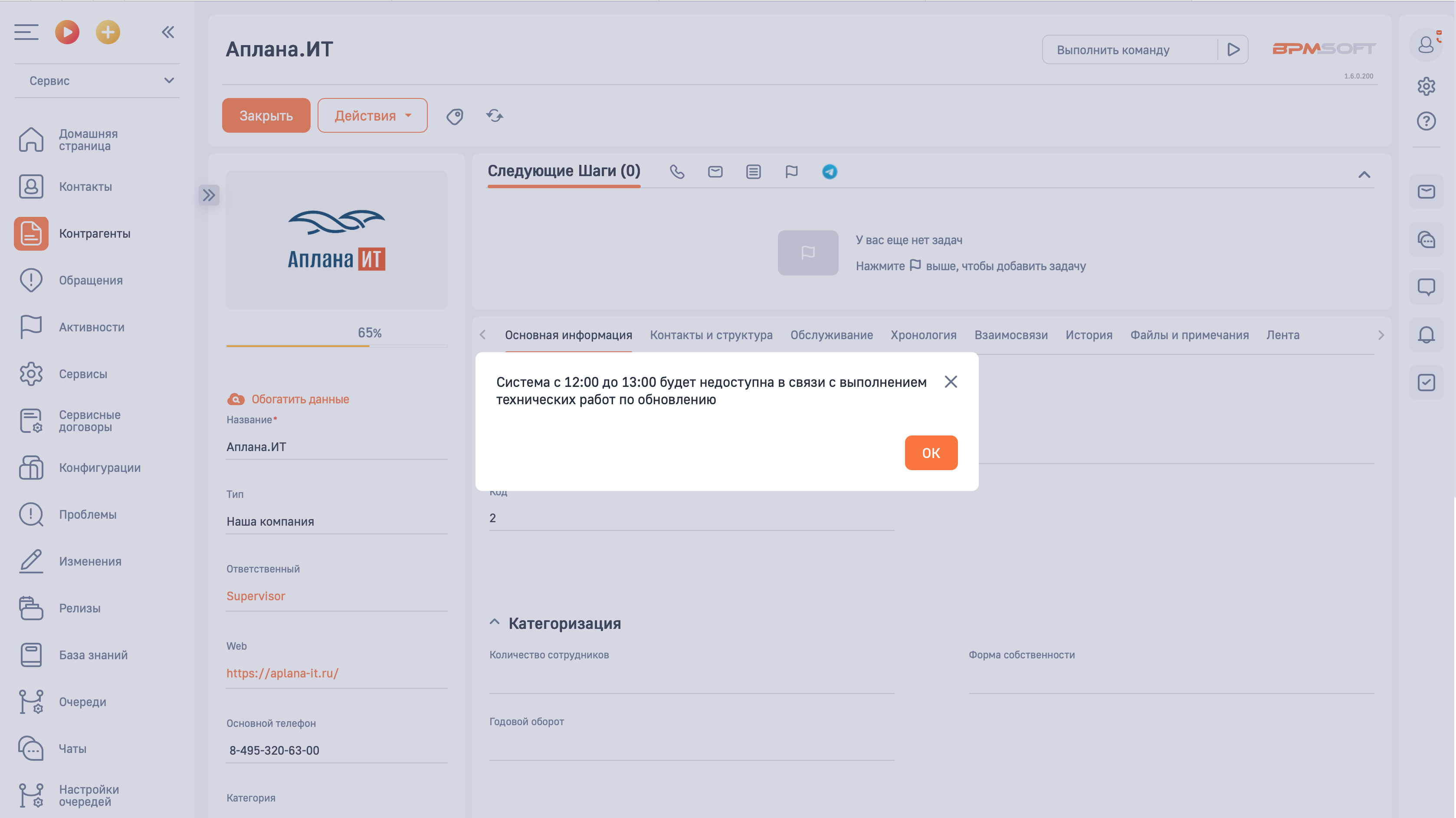Collapse the Следующие Шаги panel chevron
The image size is (1456, 818).
[x=1364, y=174]
